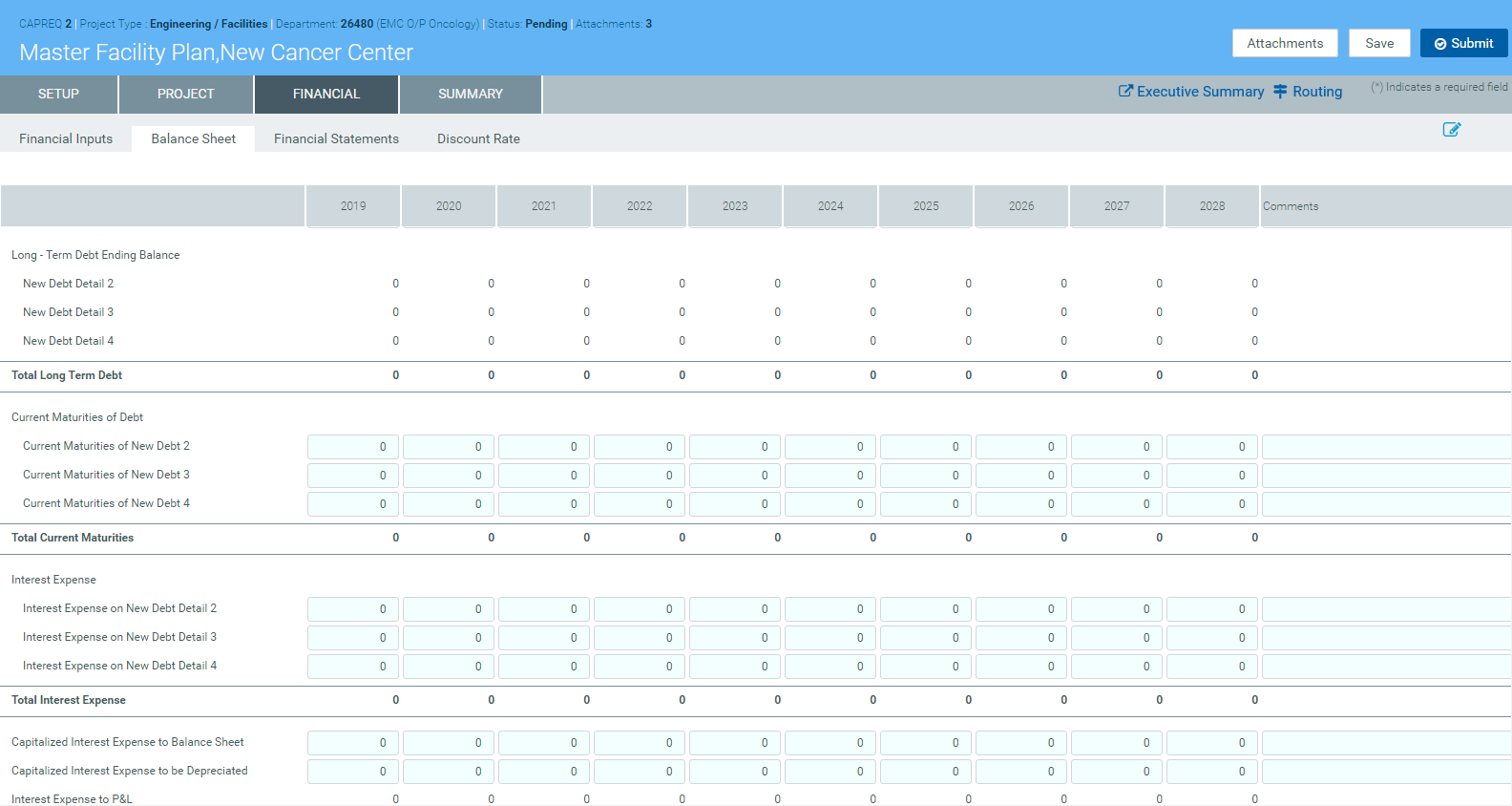The height and width of the screenshot is (806, 1512).
Task: Switch to the Discount Rate sub-tab
Action: click(x=478, y=138)
